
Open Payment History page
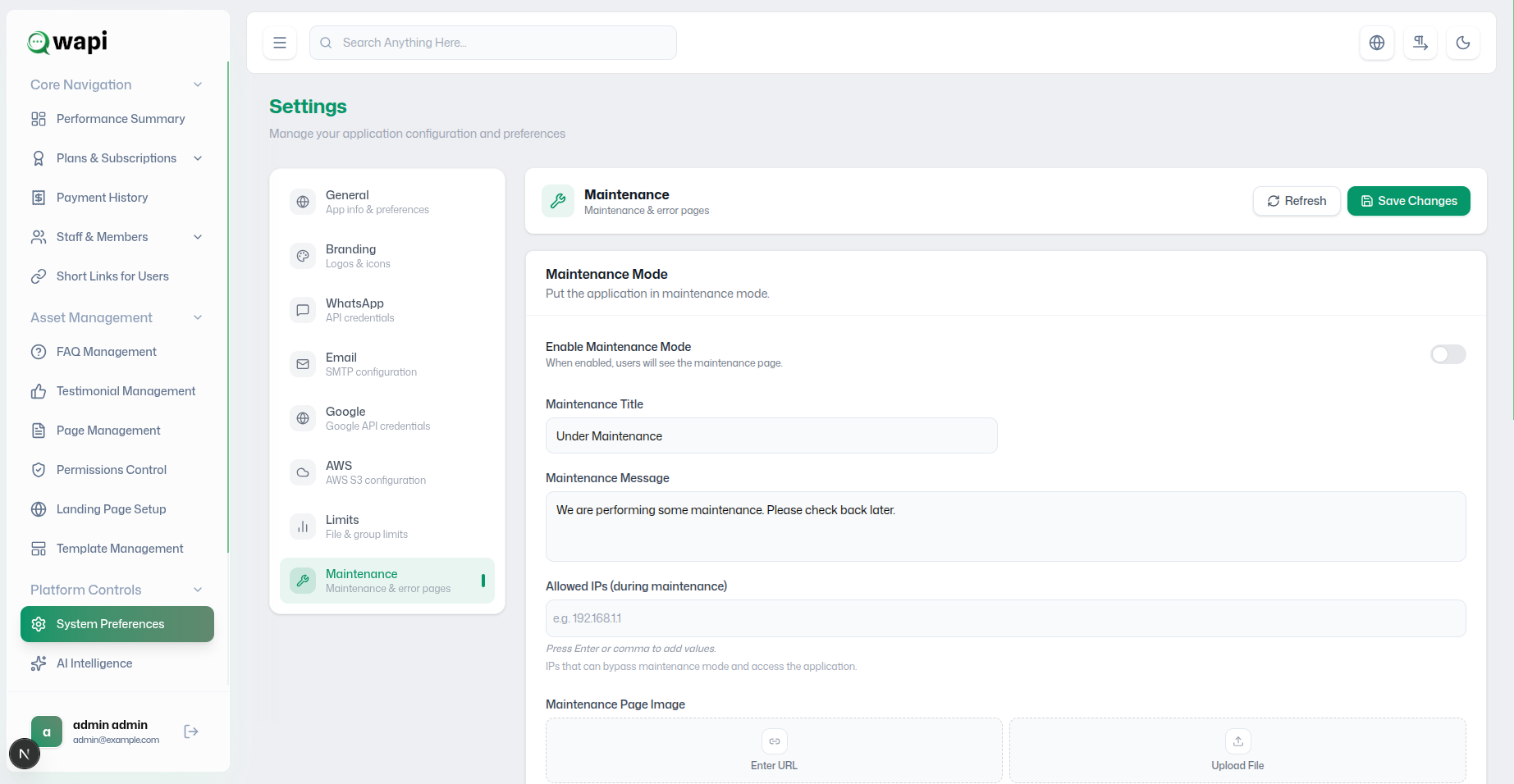point(117,198)
